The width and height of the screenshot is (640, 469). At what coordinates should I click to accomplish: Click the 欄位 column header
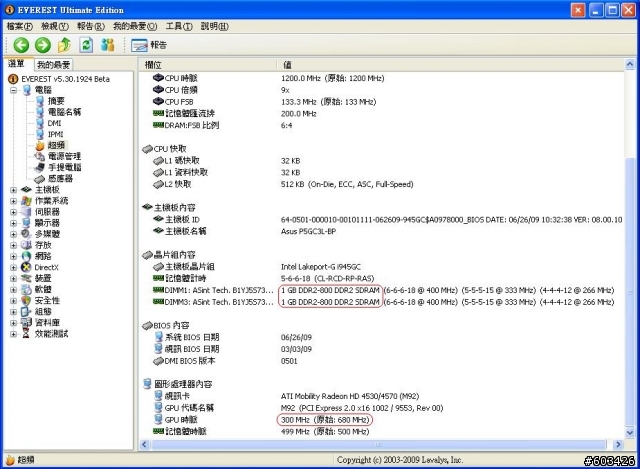[x=208, y=64]
